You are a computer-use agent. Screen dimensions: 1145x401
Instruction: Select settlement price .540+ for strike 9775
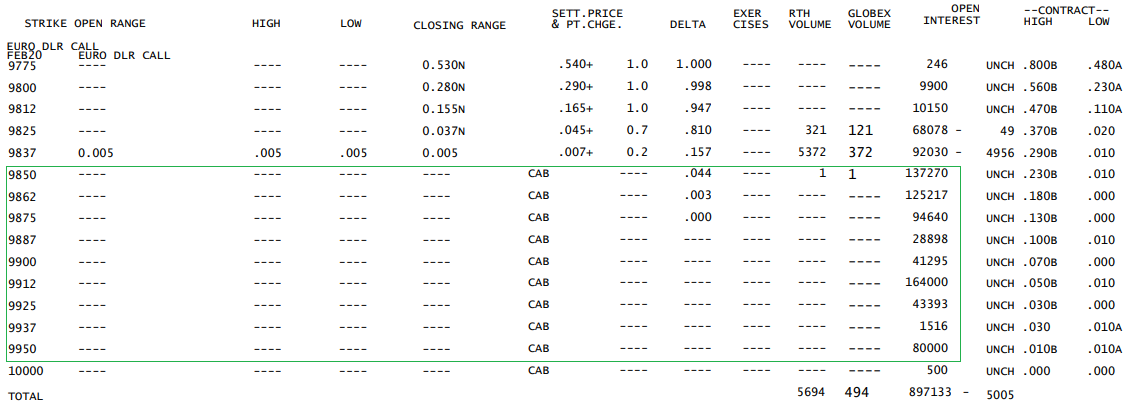(575, 65)
